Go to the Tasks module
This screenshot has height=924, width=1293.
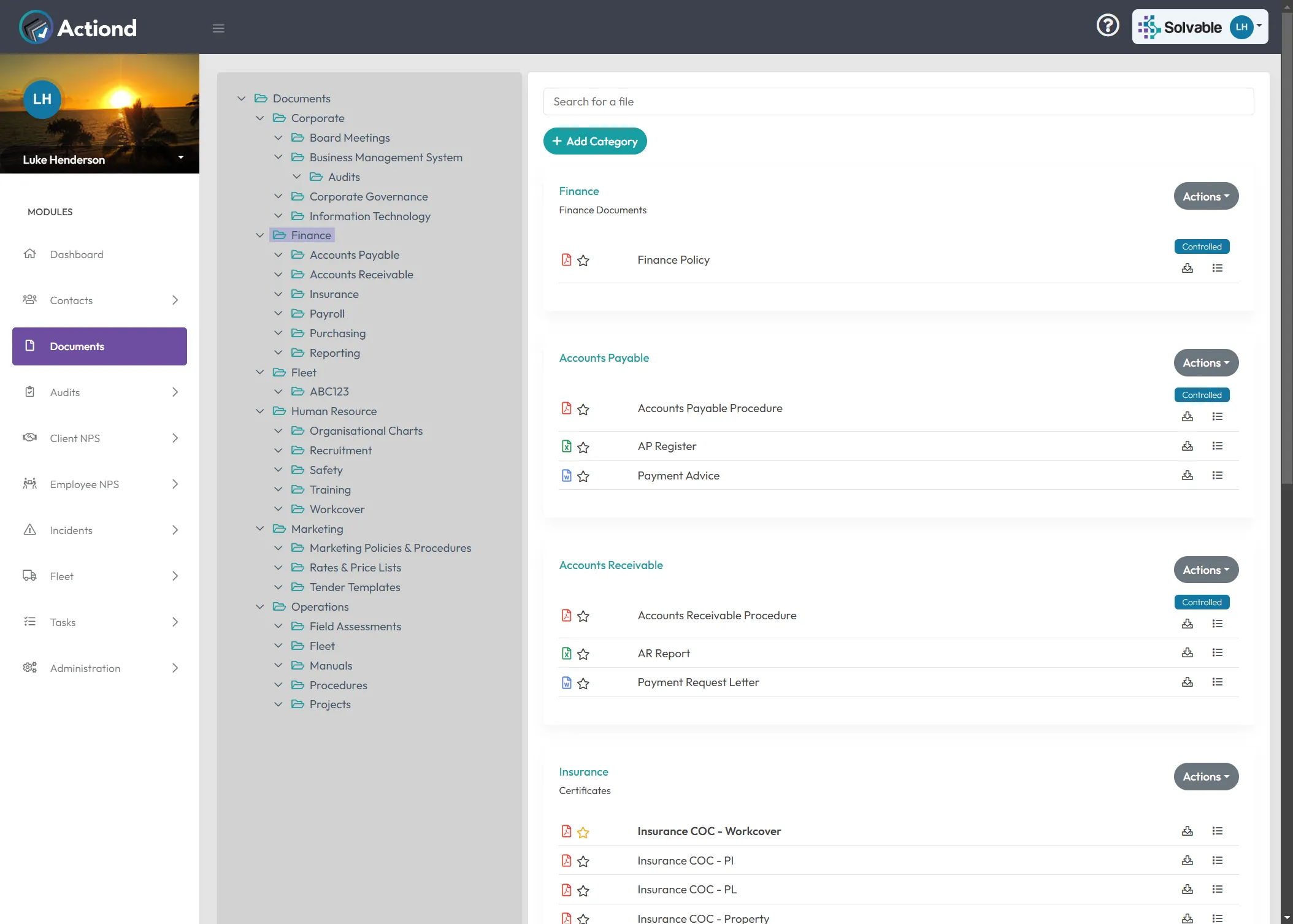click(x=63, y=622)
